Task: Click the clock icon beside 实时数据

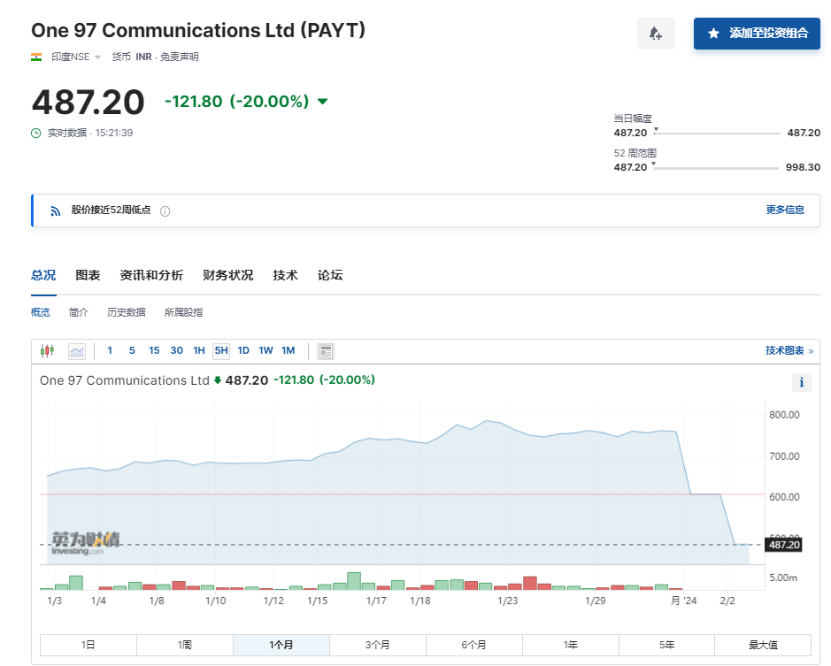Action: point(36,133)
